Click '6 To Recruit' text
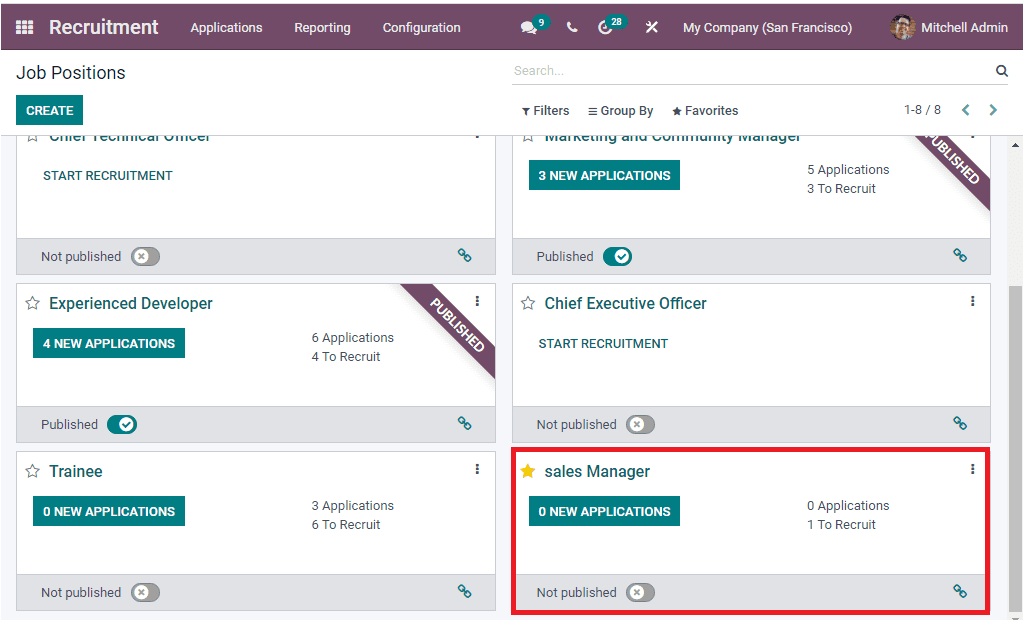1024x621 pixels. click(x=345, y=524)
